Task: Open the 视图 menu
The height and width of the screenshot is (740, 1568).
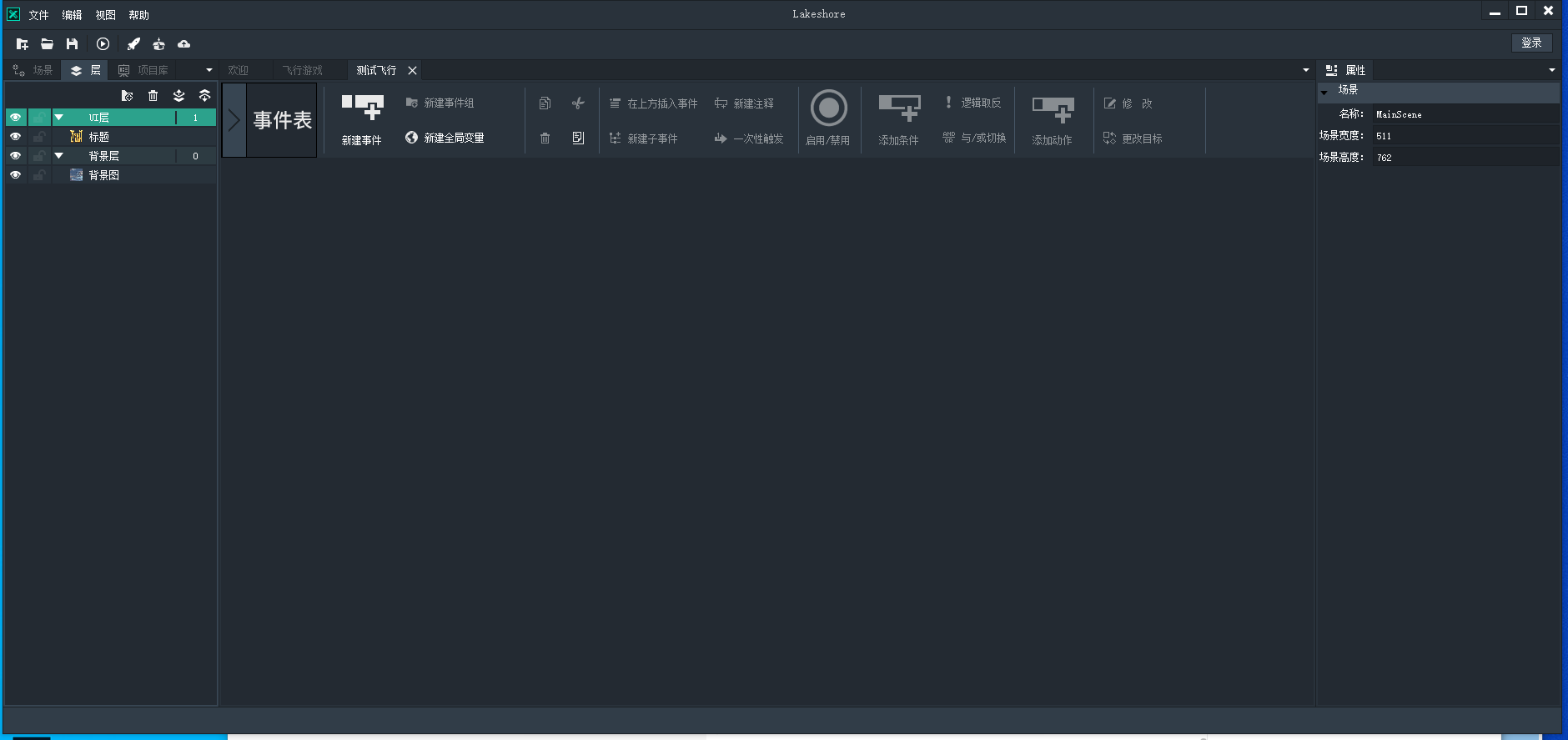Action: (x=105, y=15)
